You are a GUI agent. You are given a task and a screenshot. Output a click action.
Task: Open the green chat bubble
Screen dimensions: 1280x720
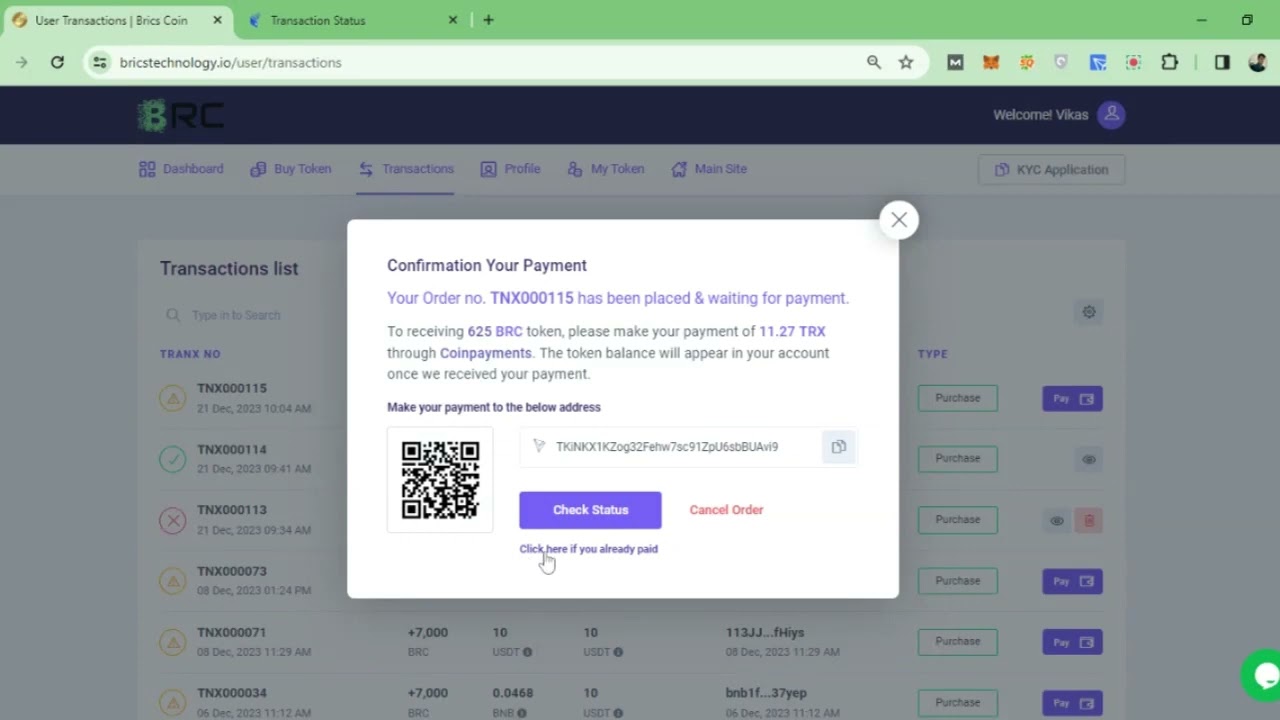[x=1262, y=675]
